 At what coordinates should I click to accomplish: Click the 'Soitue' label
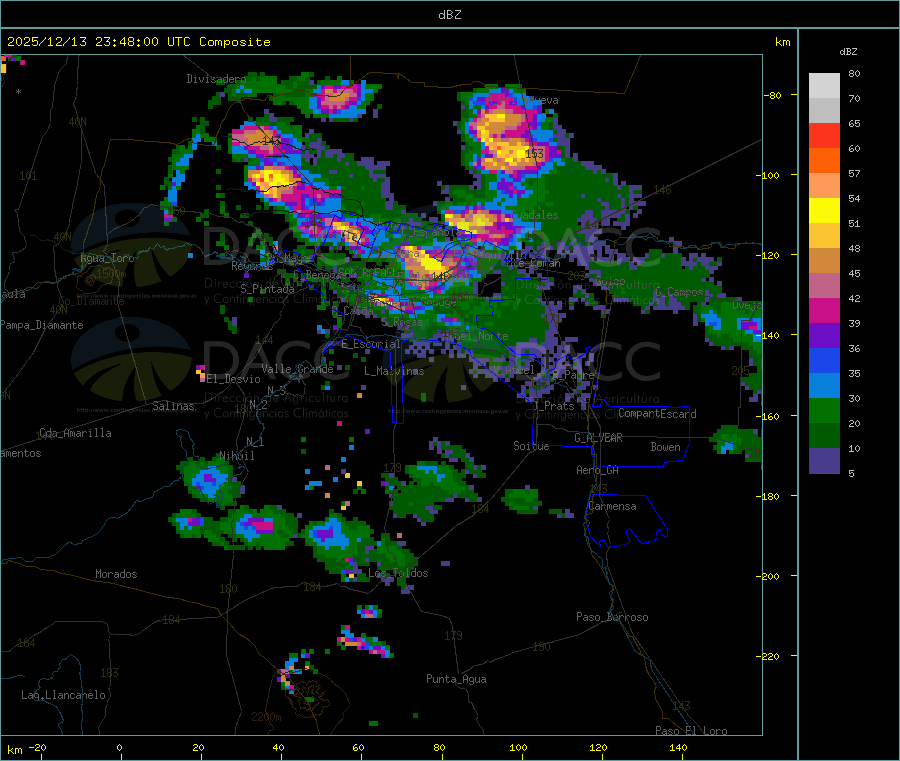click(x=531, y=446)
